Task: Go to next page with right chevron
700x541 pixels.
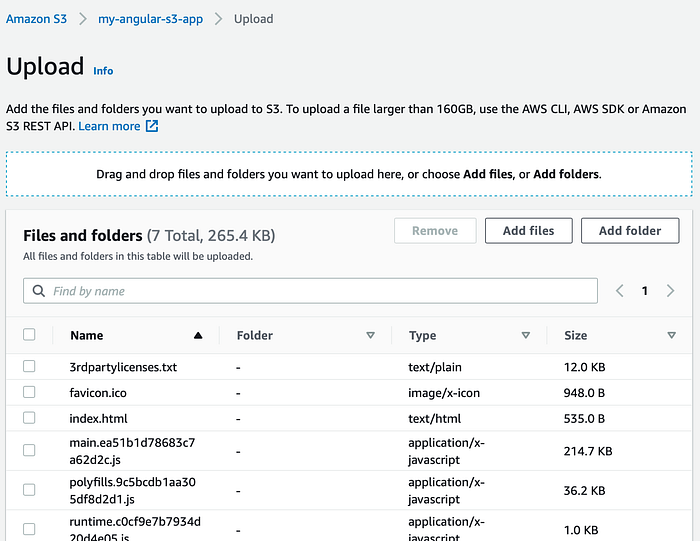Action: (670, 291)
